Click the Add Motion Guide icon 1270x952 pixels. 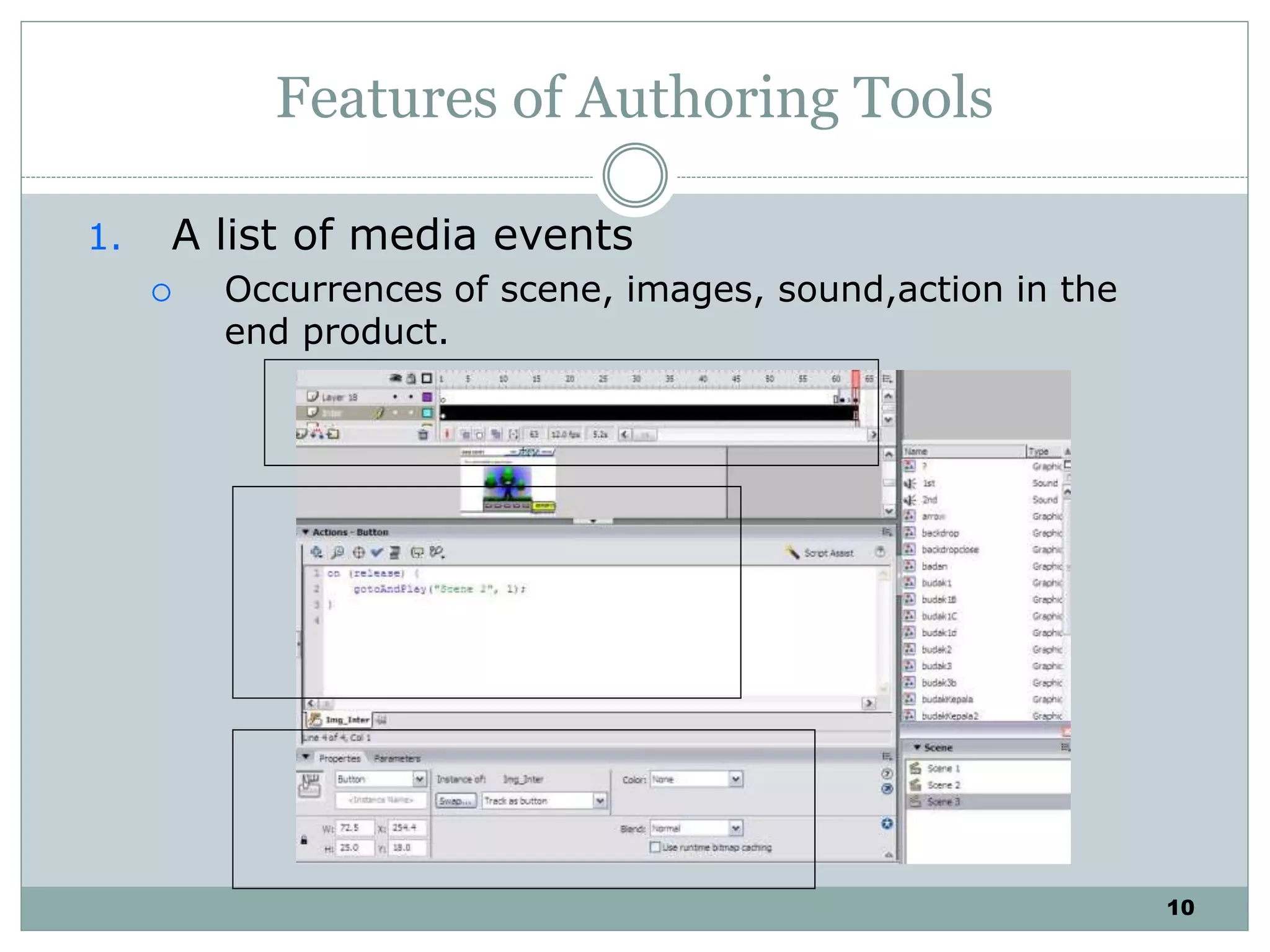(x=317, y=432)
